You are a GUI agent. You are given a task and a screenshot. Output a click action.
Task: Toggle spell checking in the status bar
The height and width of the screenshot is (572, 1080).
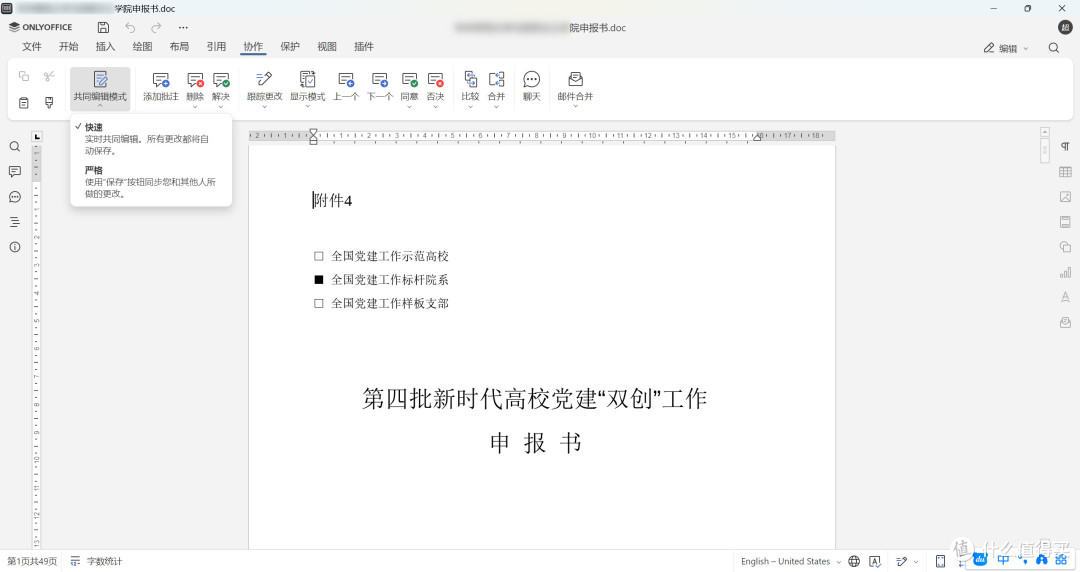(875, 561)
